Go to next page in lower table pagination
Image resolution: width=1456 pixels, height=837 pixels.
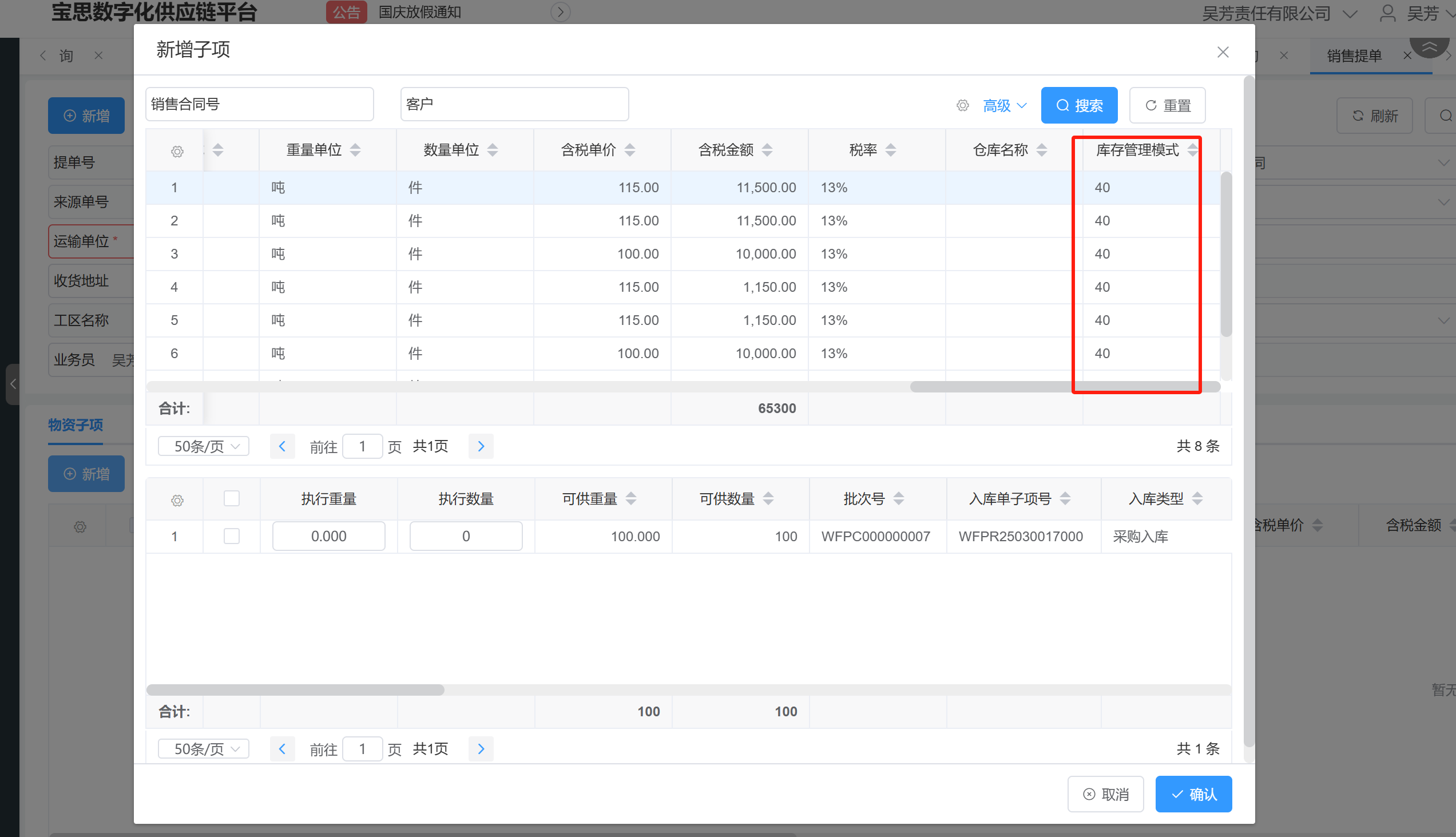pyautogui.click(x=481, y=748)
